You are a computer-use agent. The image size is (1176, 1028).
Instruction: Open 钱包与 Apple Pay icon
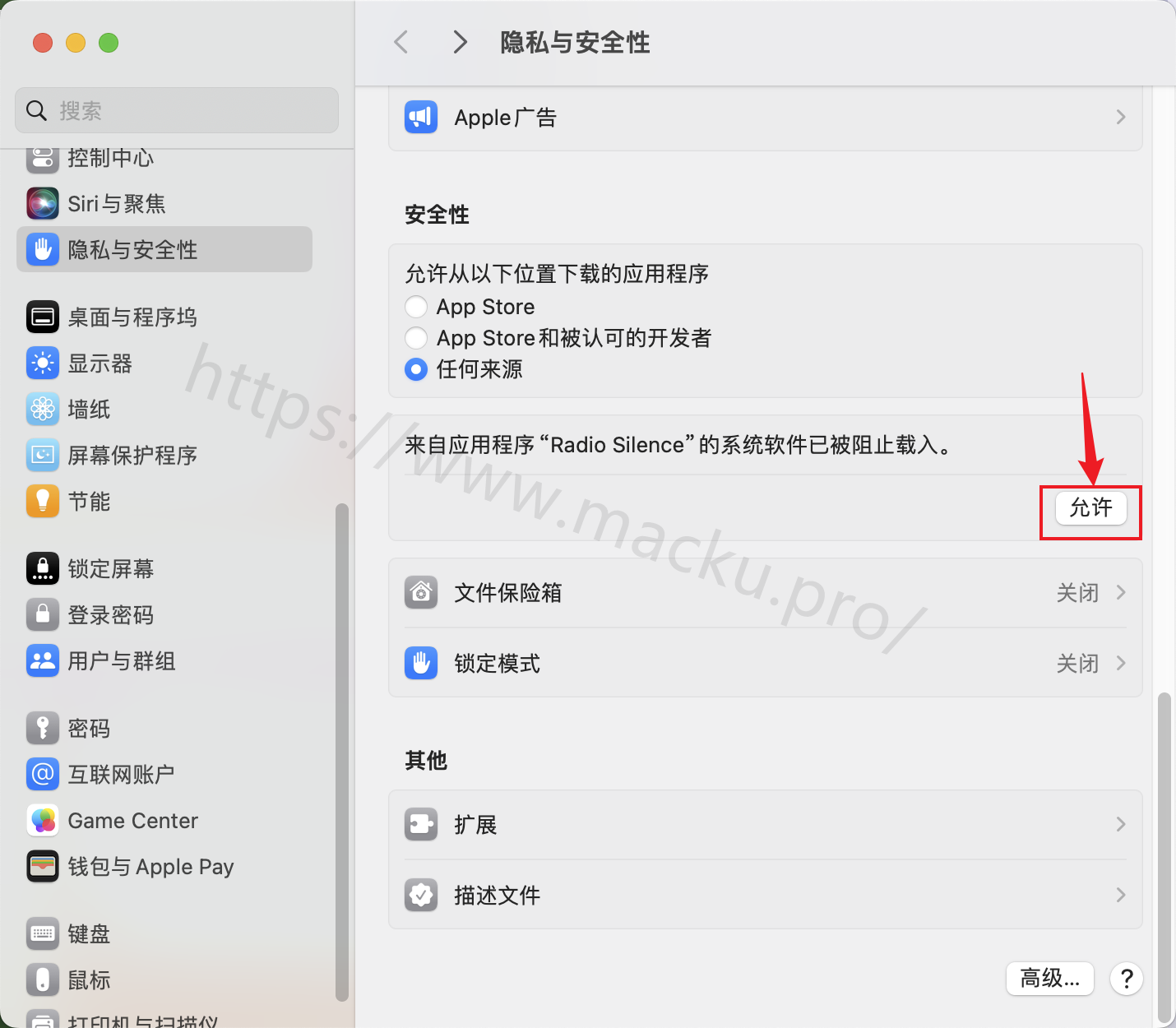point(43,866)
